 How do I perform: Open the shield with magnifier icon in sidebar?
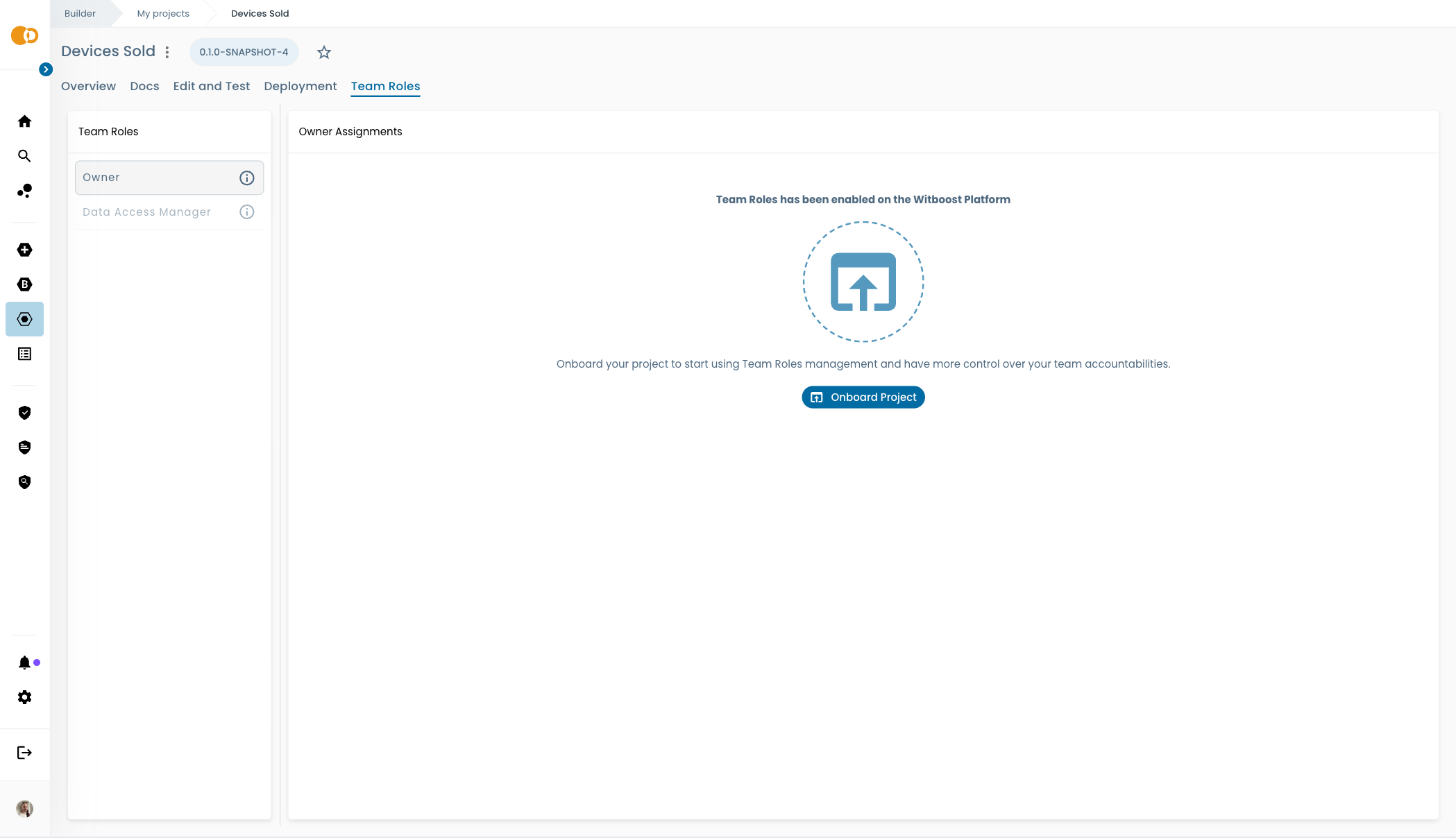[x=24, y=481]
